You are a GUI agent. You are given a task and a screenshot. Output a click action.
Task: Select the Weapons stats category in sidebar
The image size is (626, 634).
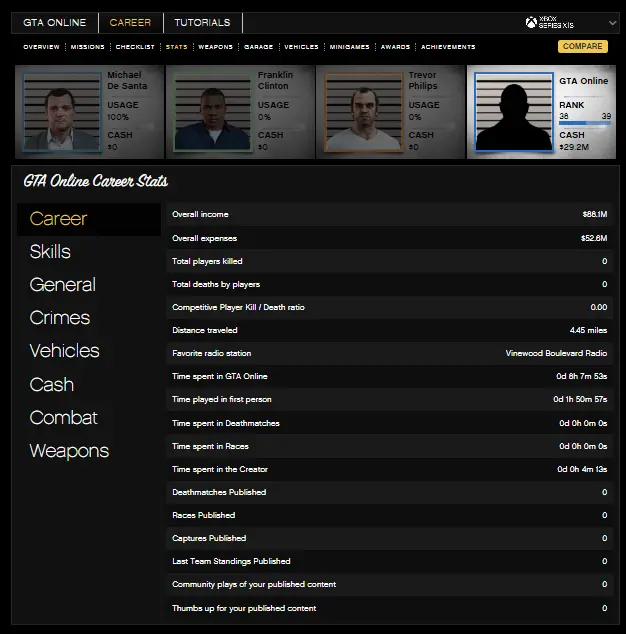coord(69,451)
